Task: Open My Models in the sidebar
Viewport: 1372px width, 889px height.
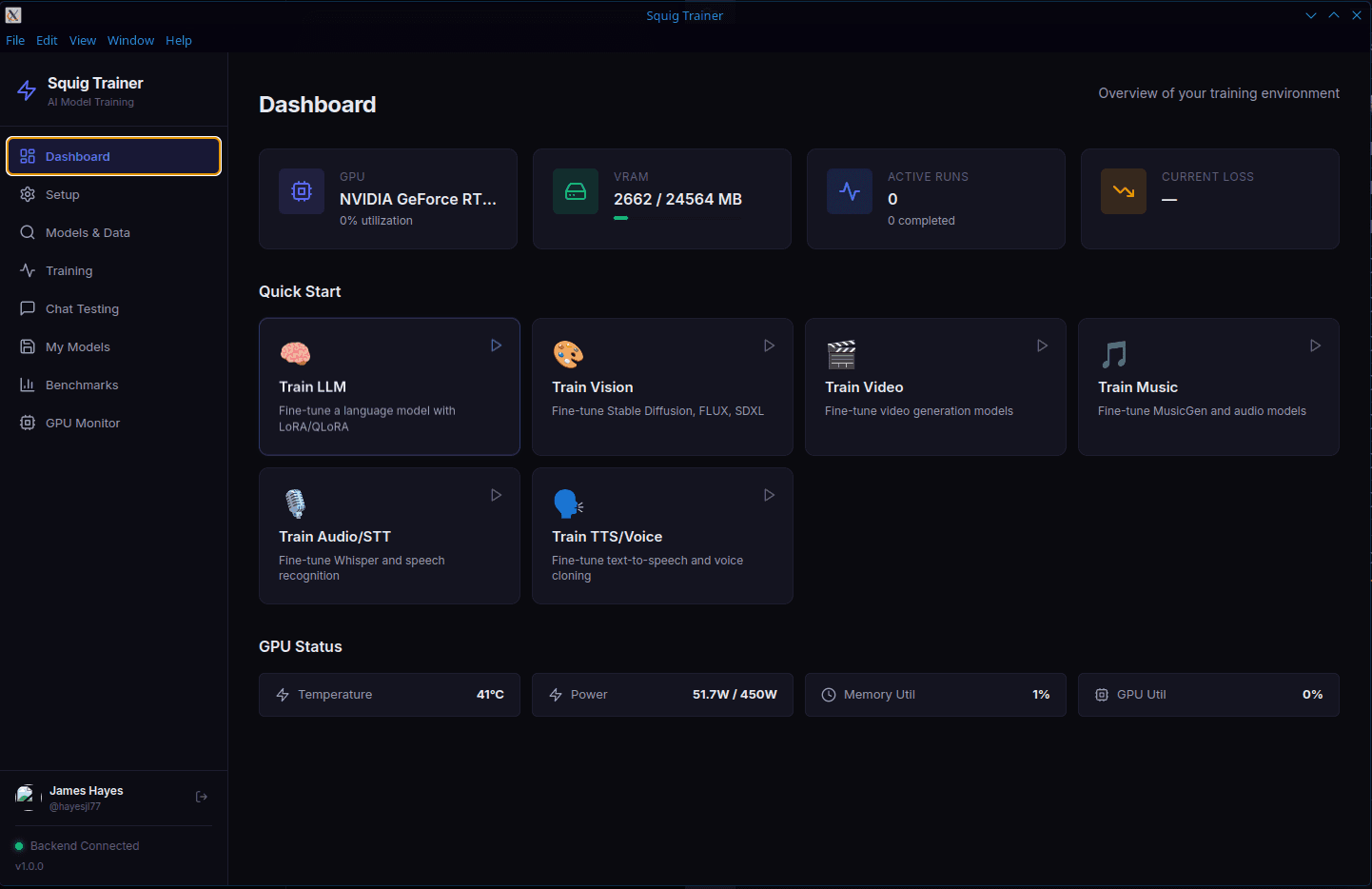Action: click(x=76, y=346)
